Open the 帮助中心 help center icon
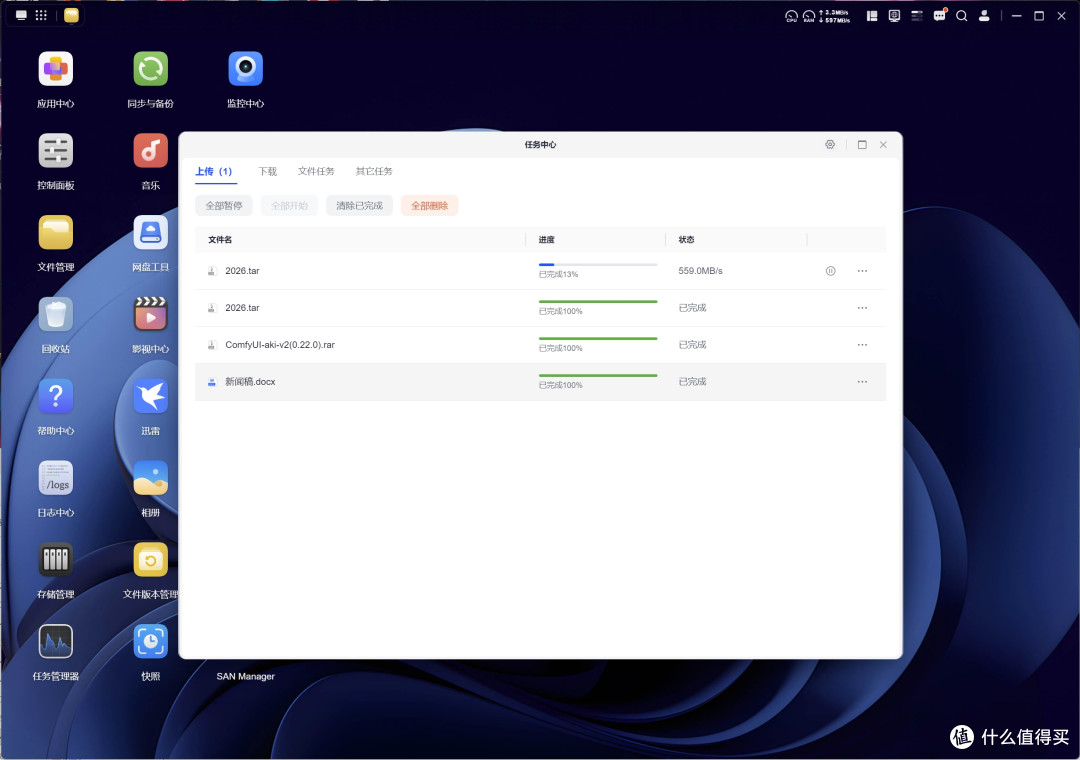 (x=56, y=396)
